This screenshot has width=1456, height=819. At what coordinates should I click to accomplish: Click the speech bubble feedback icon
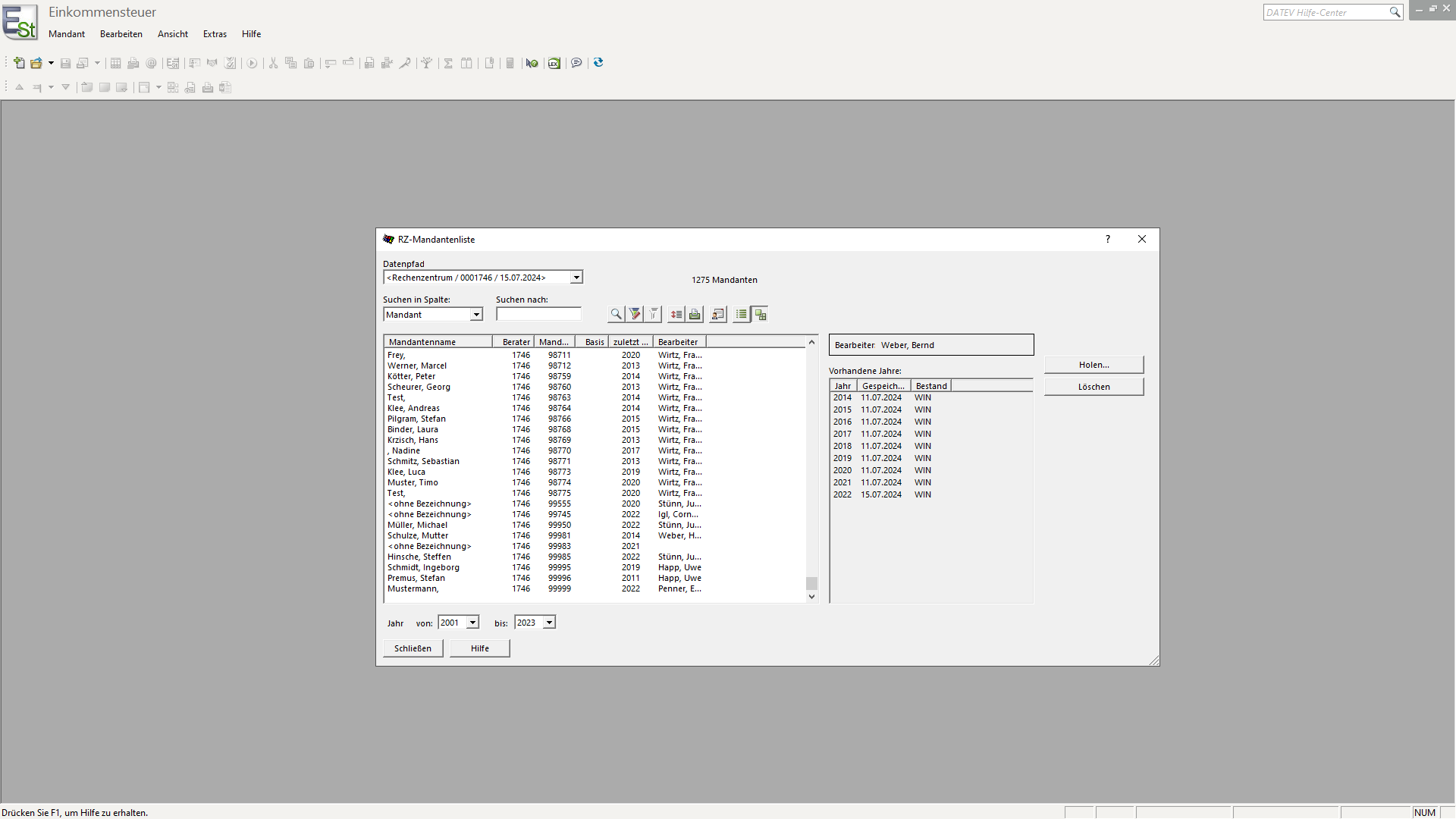pos(576,63)
